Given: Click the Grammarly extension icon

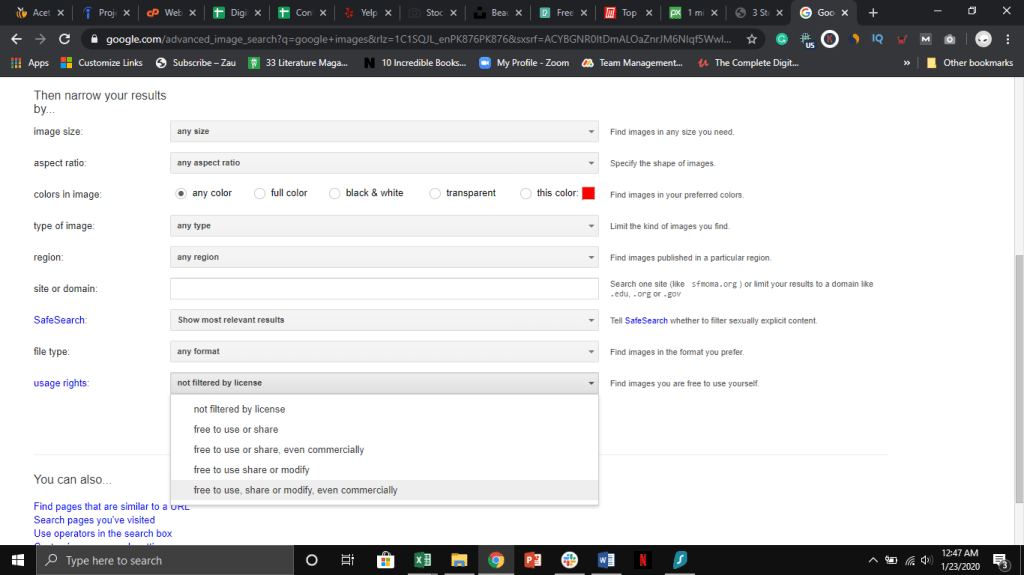Looking at the screenshot, I should click(x=782, y=39).
